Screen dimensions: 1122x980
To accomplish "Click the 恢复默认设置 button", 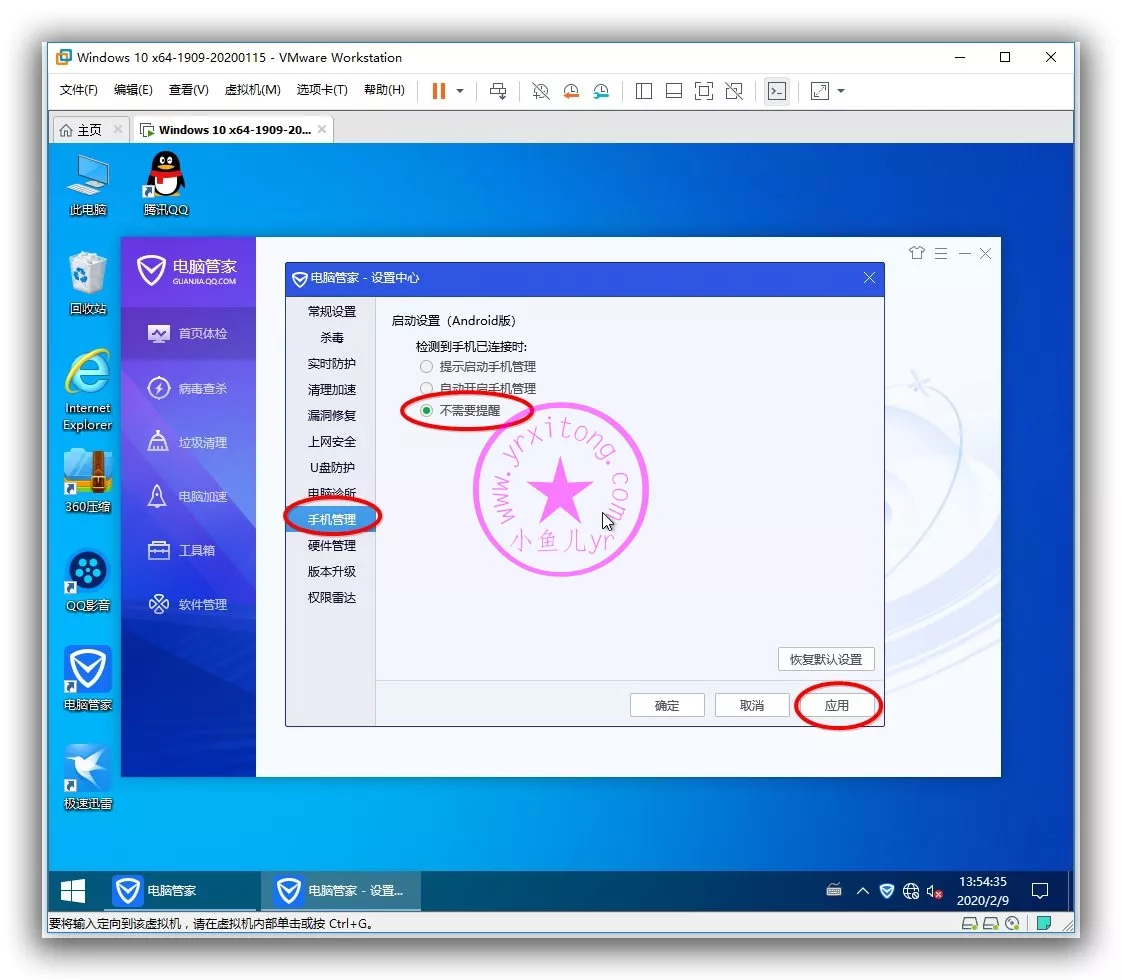I will [x=825, y=660].
